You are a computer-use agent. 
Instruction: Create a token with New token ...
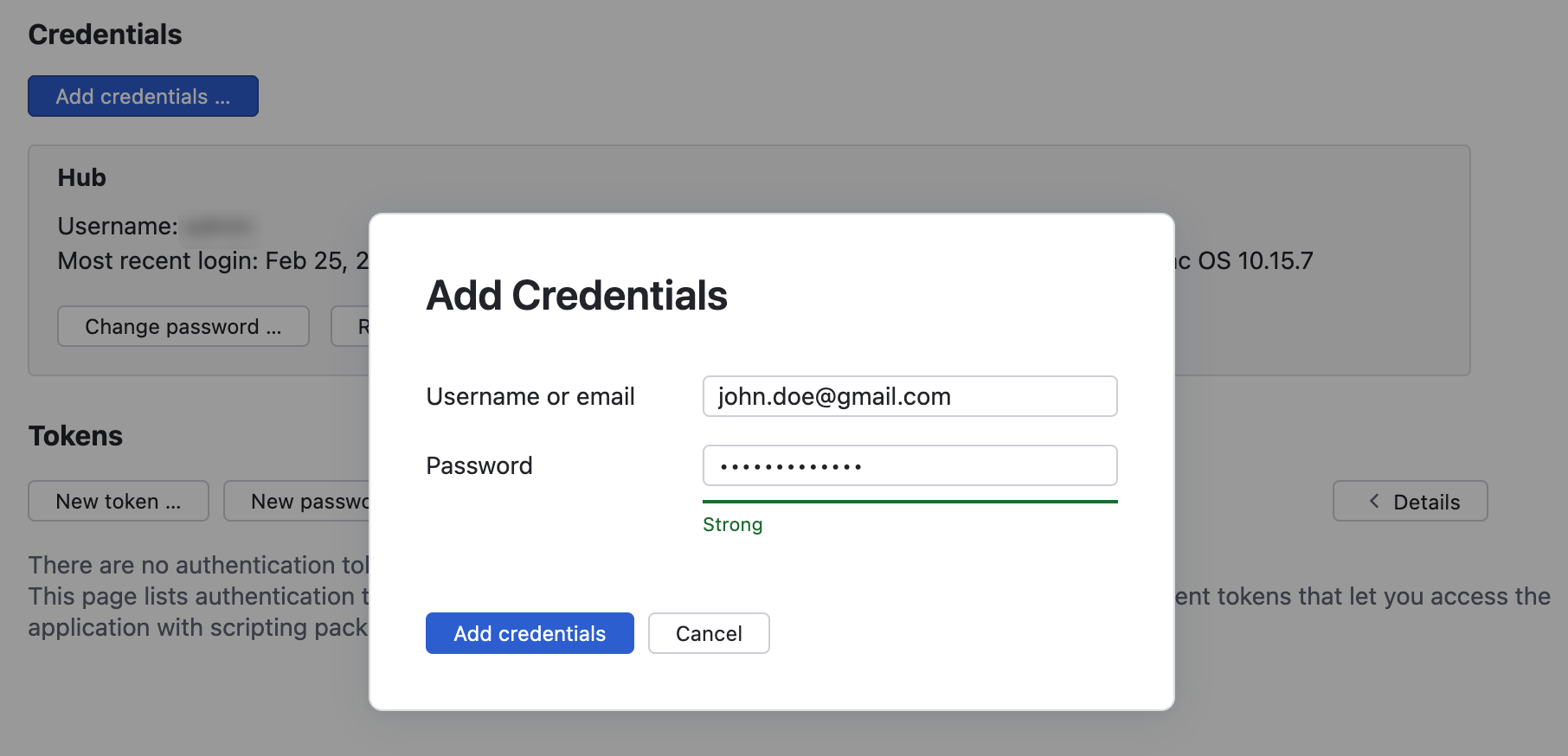click(119, 501)
